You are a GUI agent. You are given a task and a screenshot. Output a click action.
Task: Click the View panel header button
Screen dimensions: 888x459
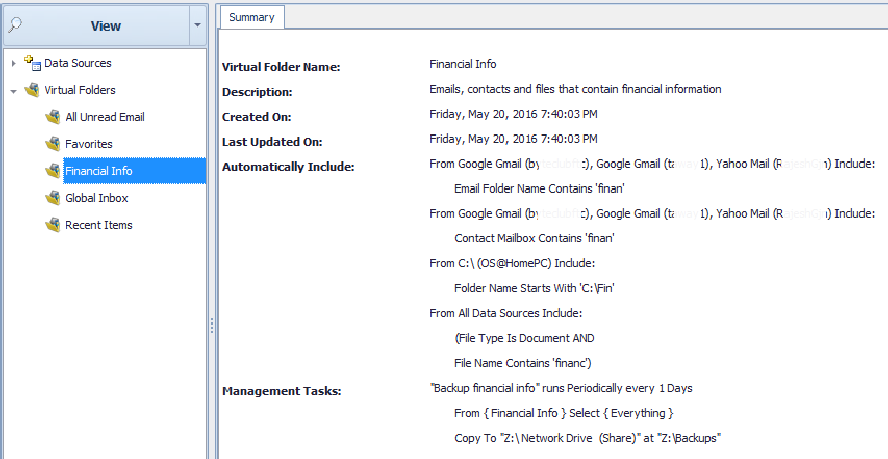click(97, 26)
